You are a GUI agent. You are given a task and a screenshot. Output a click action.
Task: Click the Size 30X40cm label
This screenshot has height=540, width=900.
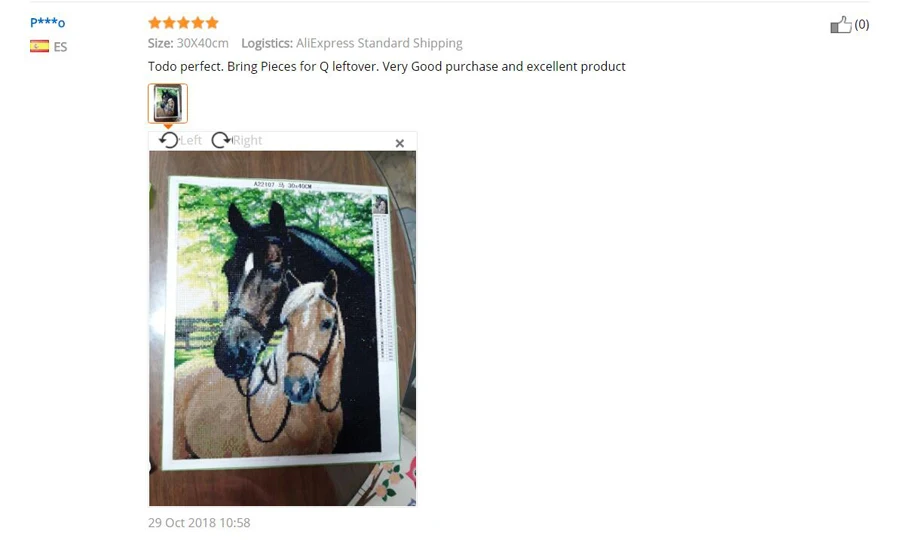(188, 43)
